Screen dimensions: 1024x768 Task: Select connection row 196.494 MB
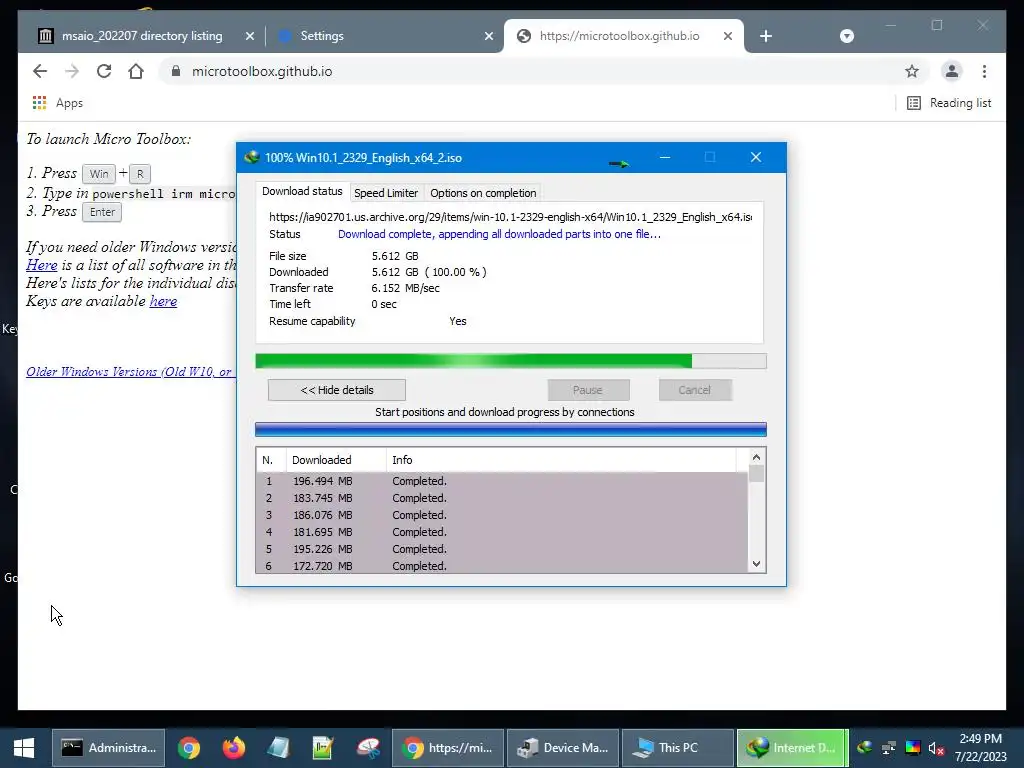[x=502, y=481]
